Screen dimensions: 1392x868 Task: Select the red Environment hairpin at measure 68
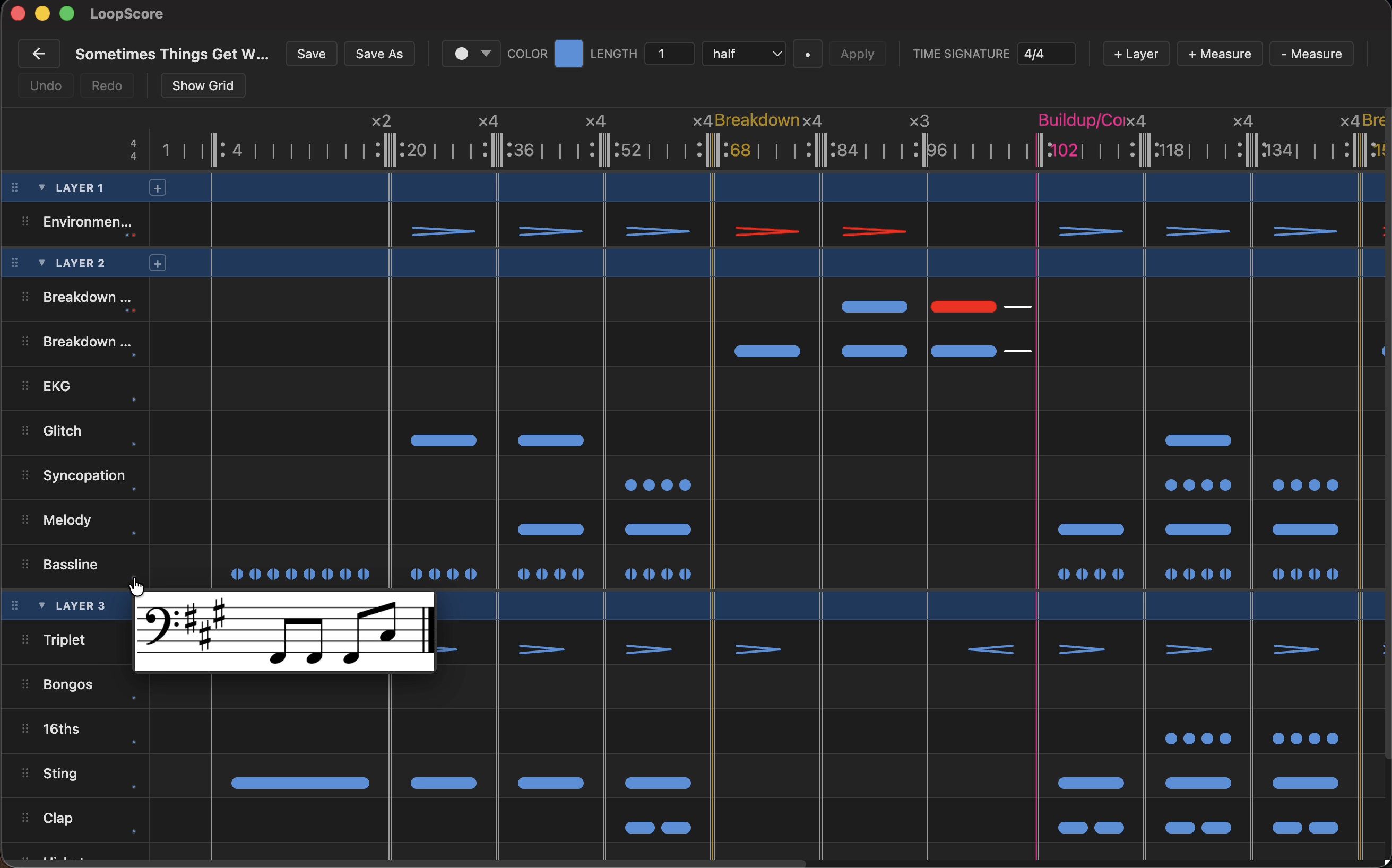[767, 231]
